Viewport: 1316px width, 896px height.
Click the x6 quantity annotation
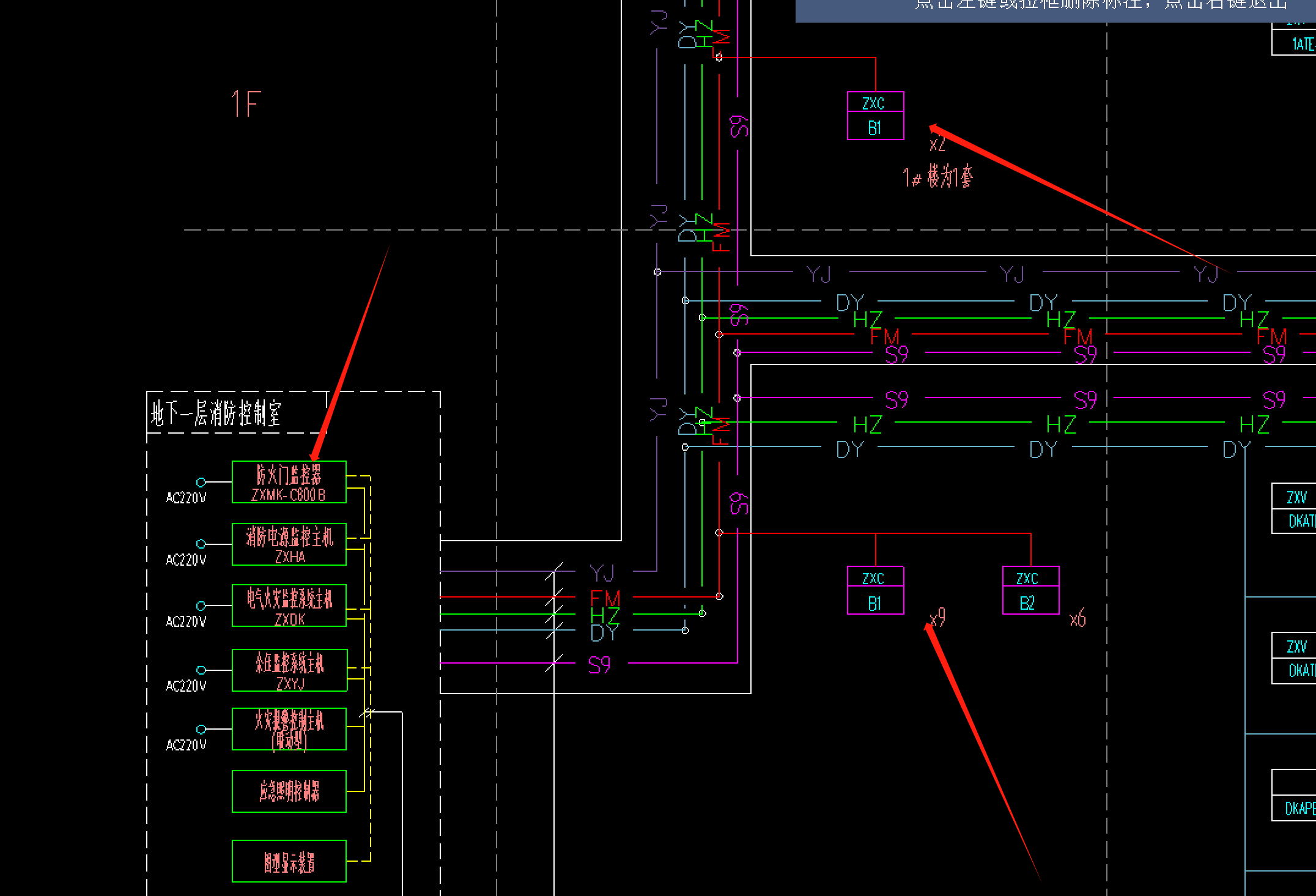tap(1078, 619)
